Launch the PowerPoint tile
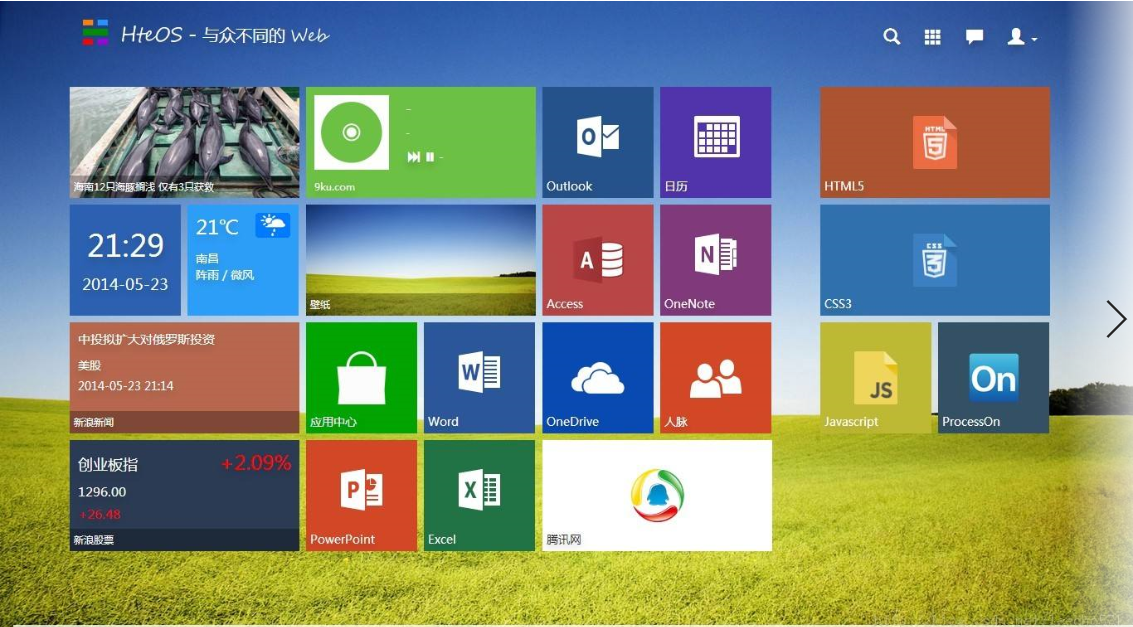This screenshot has height=627, width=1133. (x=361, y=496)
